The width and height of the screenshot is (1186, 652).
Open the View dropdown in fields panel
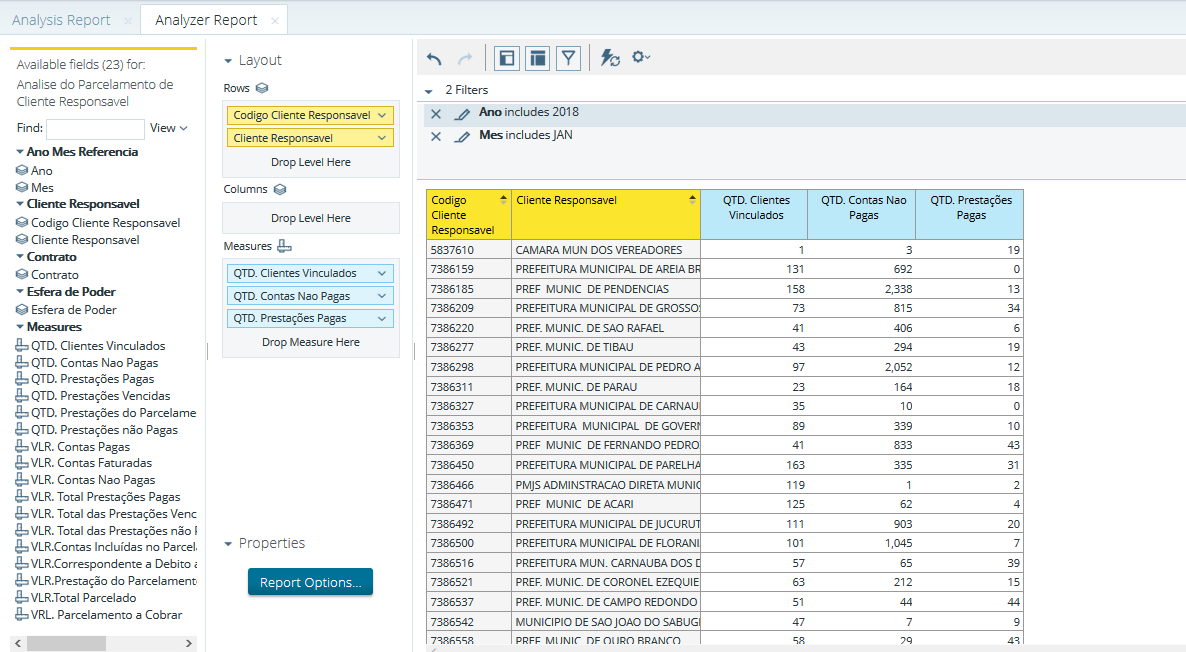(168, 128)
